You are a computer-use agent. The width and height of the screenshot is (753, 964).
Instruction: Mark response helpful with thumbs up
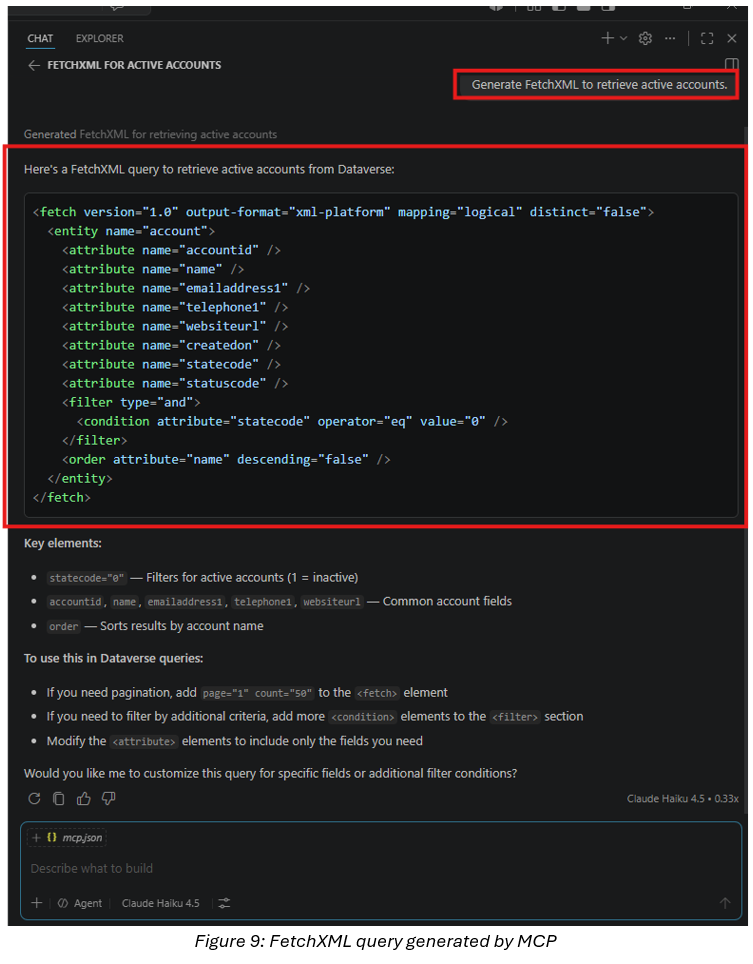84,798
